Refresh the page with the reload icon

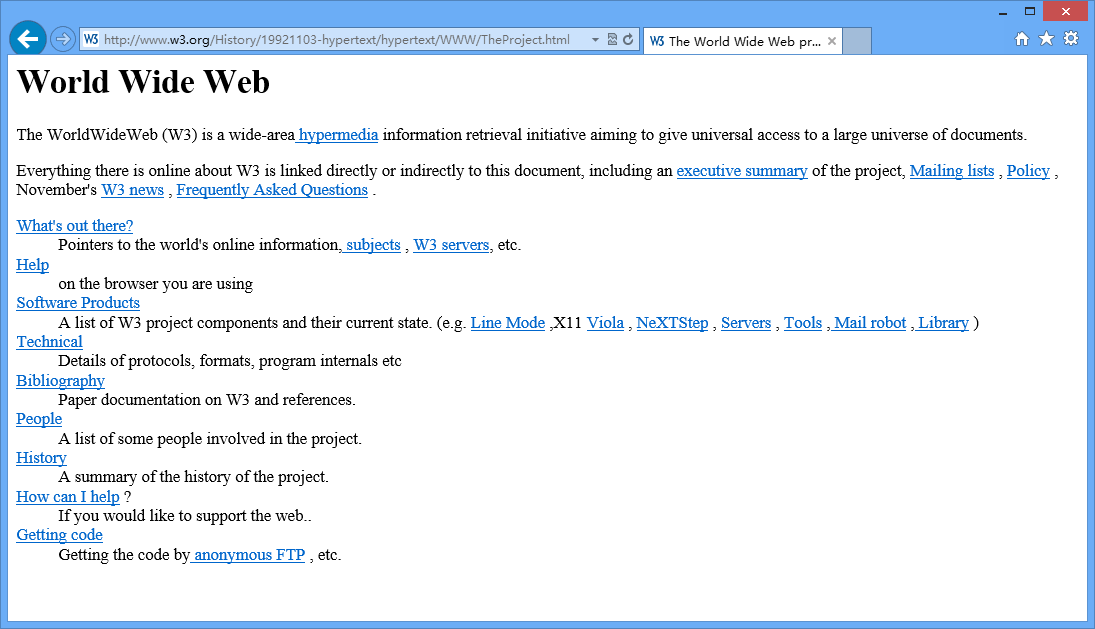point(629,40)
